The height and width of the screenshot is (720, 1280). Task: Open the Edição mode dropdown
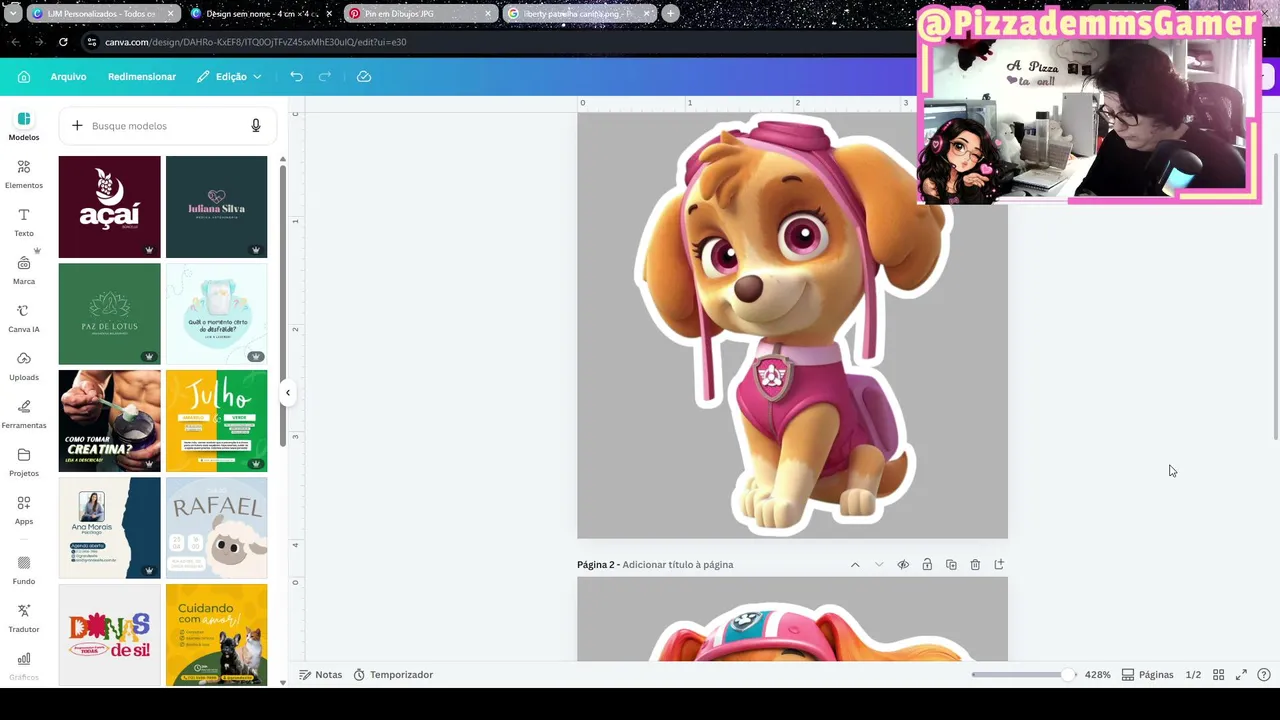click(229, 77)
